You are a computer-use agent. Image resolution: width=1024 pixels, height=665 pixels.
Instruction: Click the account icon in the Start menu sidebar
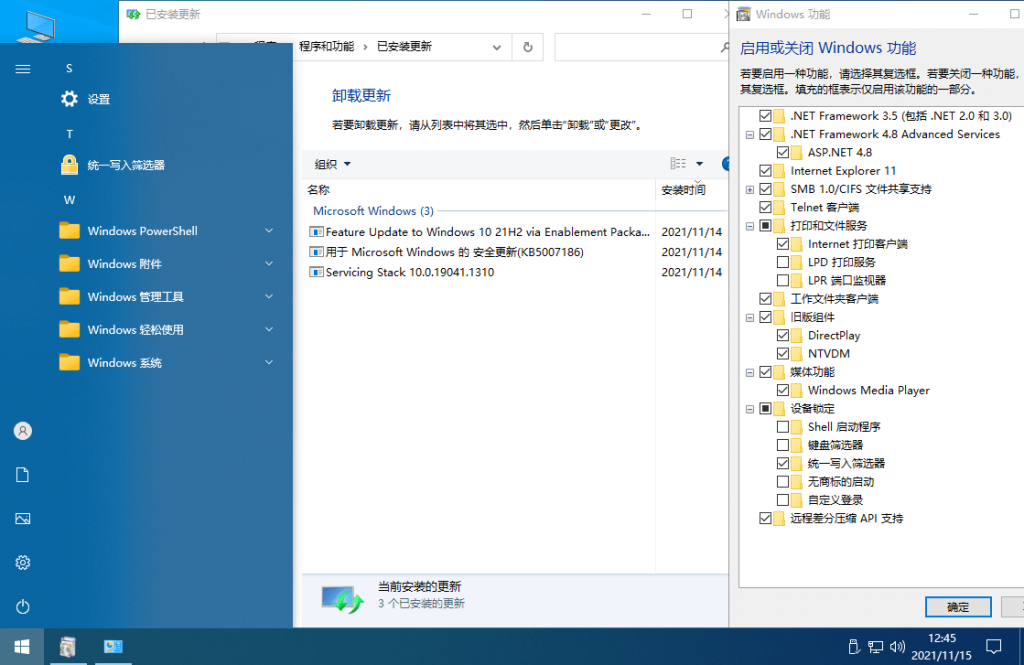[22, 430]
